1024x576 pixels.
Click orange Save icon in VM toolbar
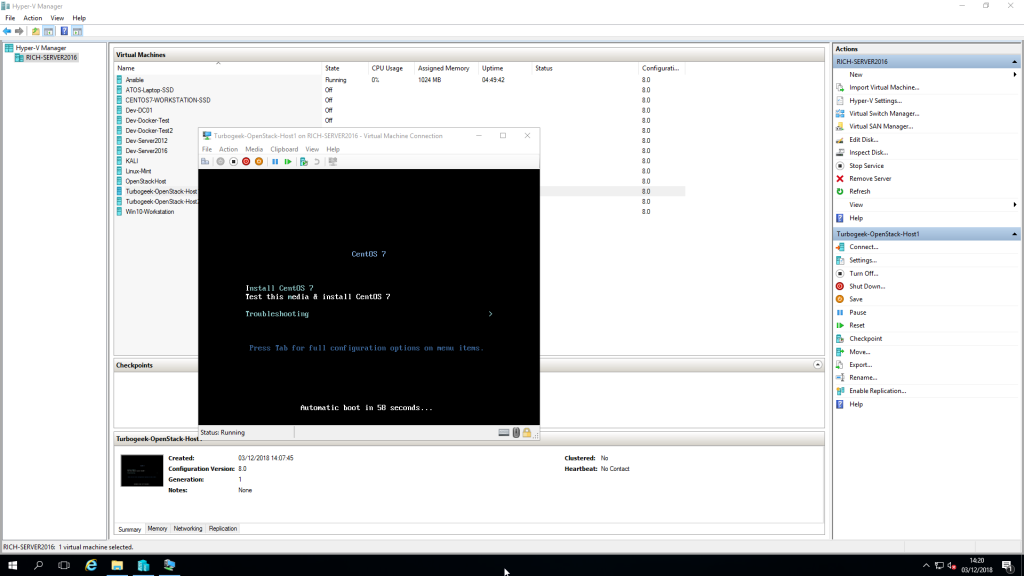pyautogui.click(x=259, y=161)
